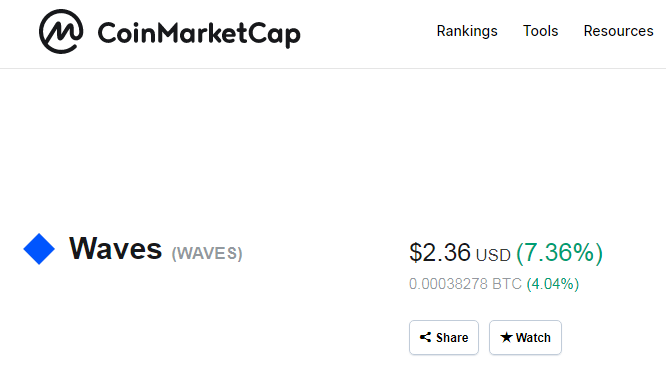Click the CoinMarketCap wordmark text

point(199,34)
